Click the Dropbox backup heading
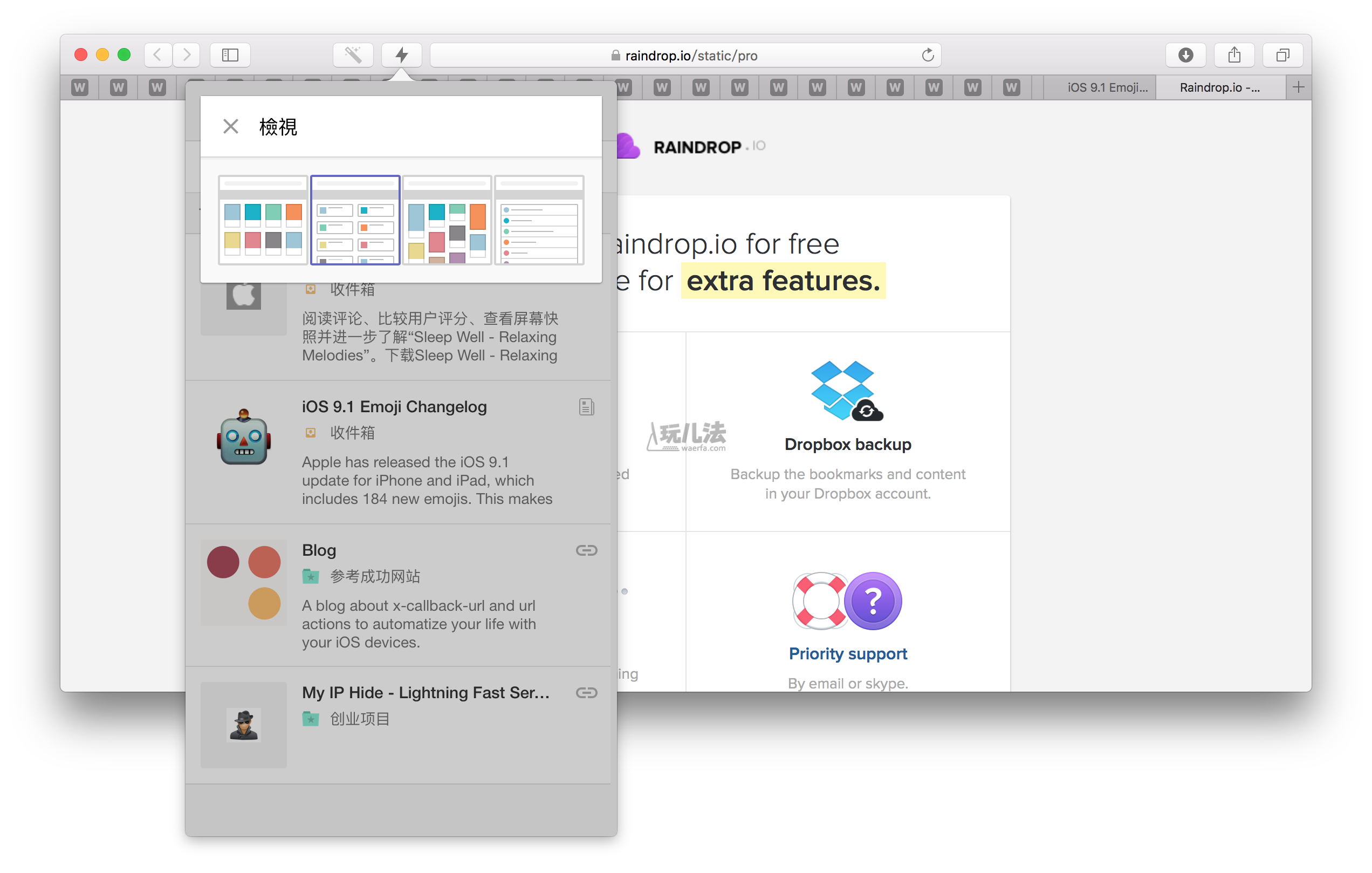This screenshot has height=873, width=1372. [x=848, y=444]
